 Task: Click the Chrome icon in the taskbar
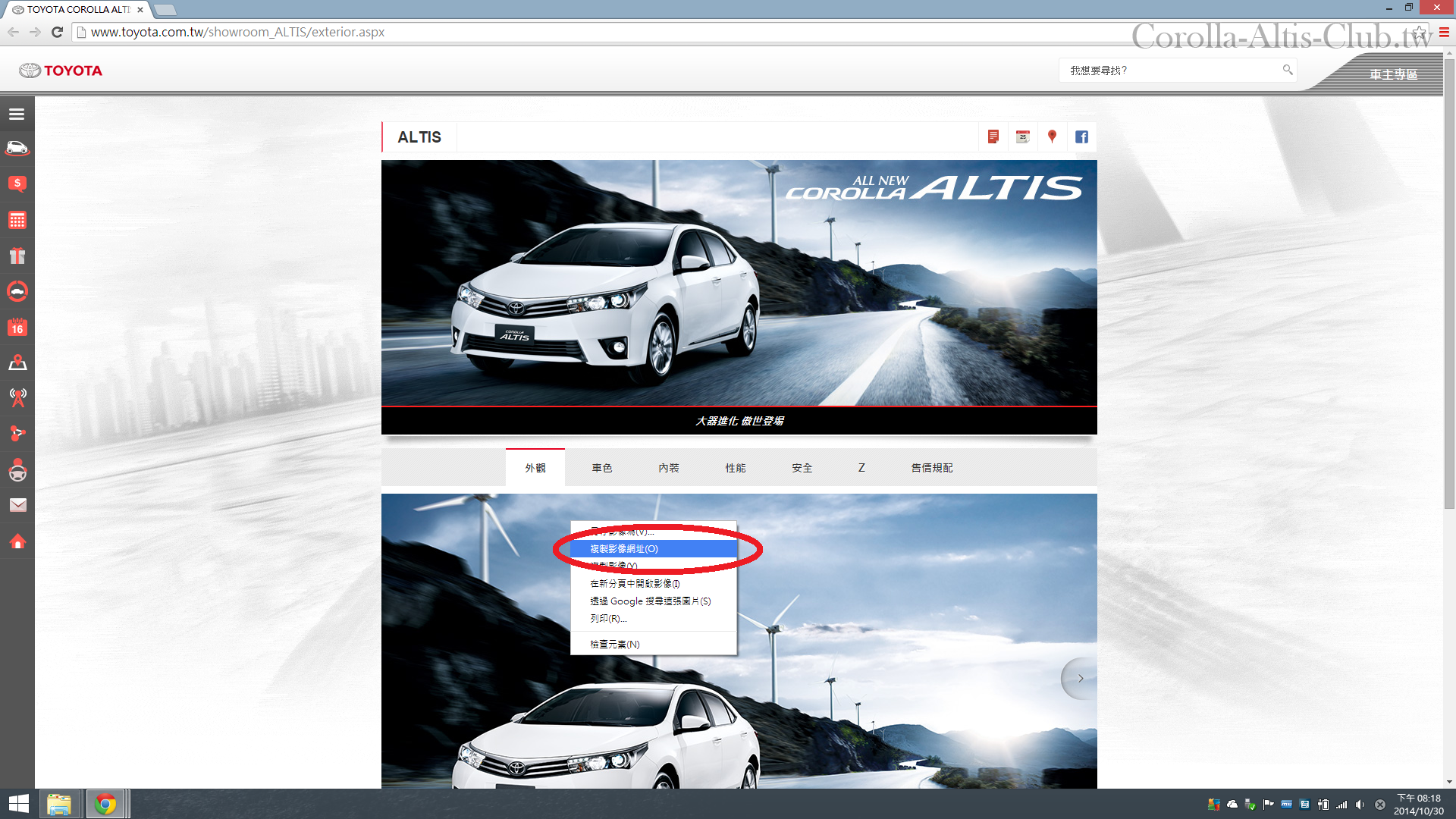[x=105, y=804]
